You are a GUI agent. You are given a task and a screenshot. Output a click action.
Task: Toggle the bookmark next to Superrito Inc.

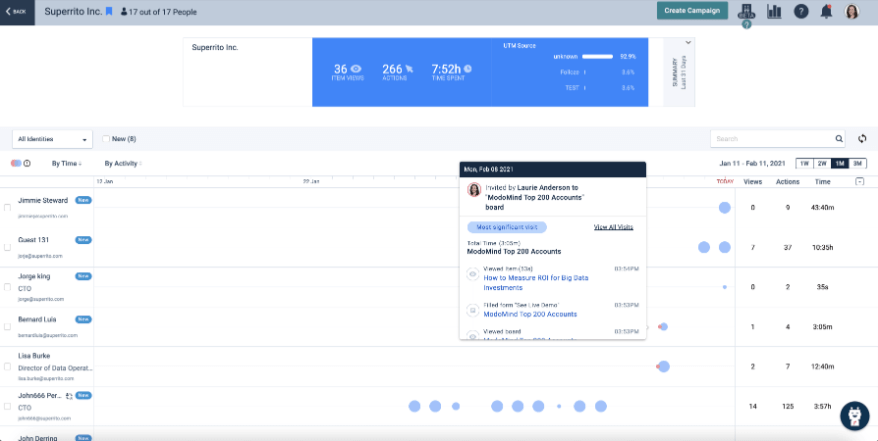109,11
